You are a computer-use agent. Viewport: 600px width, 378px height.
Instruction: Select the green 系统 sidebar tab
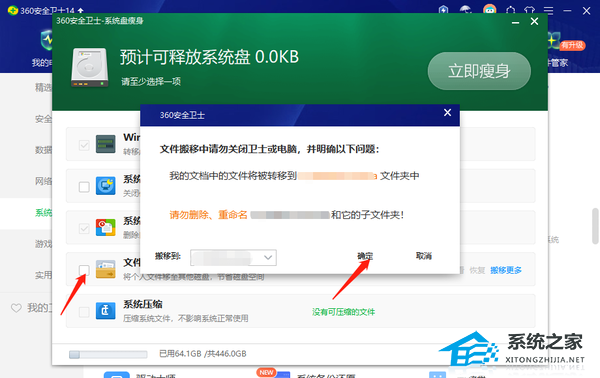(x=43, y=212)
